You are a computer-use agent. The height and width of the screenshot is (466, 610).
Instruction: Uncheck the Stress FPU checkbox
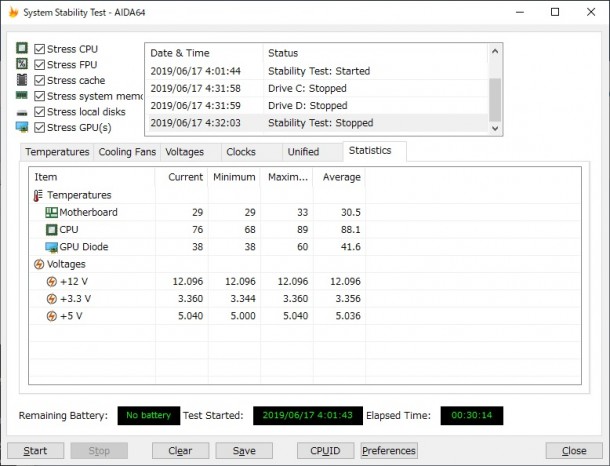(39, 65)
